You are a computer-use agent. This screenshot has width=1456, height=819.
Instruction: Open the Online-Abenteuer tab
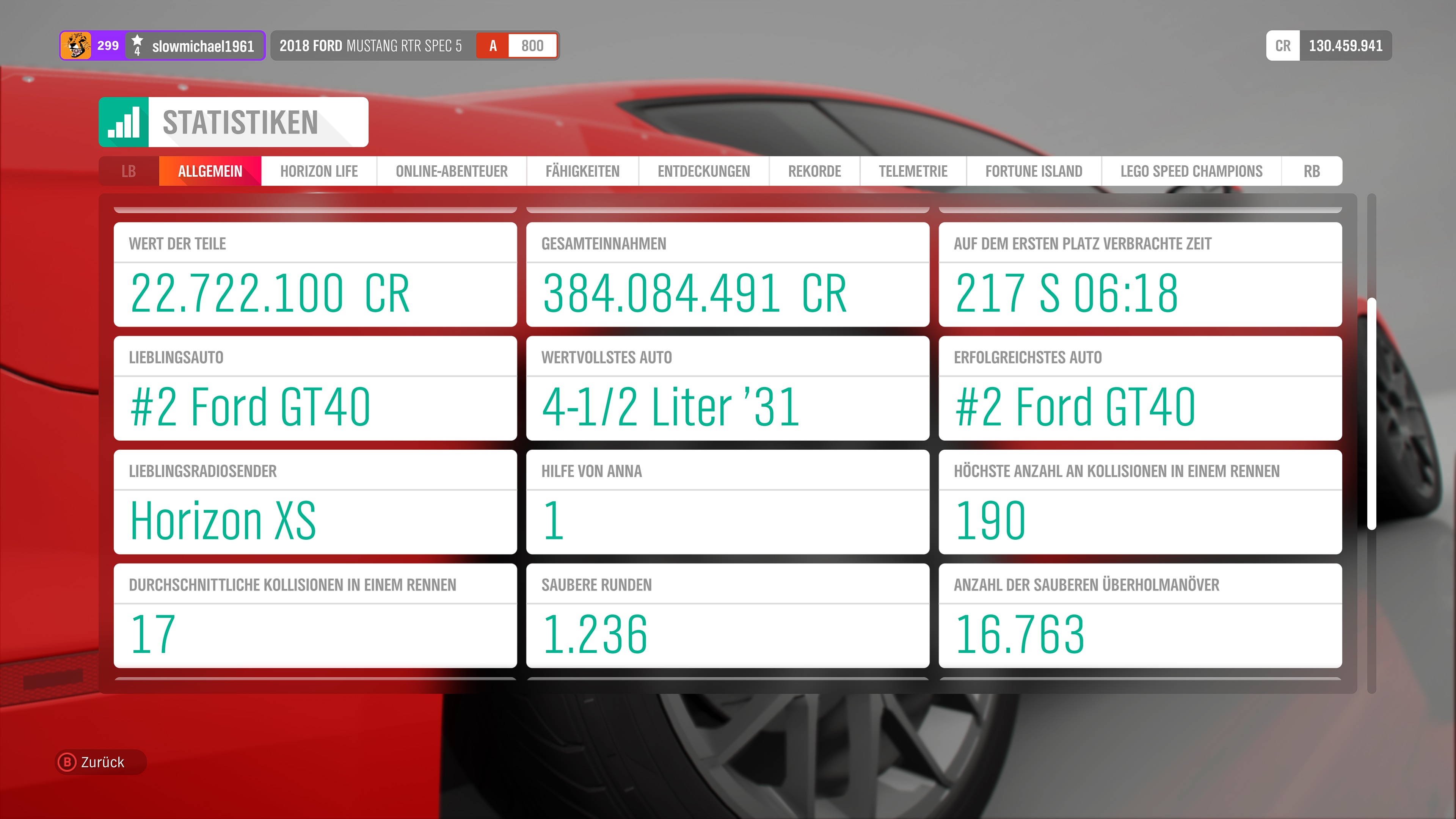pos(451,171)
